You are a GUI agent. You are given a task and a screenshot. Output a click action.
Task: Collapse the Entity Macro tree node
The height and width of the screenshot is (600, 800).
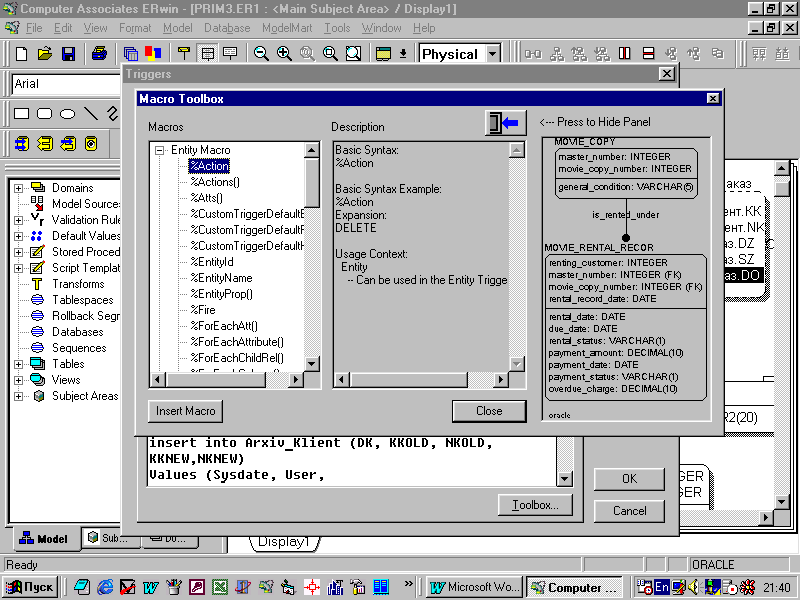160,150
